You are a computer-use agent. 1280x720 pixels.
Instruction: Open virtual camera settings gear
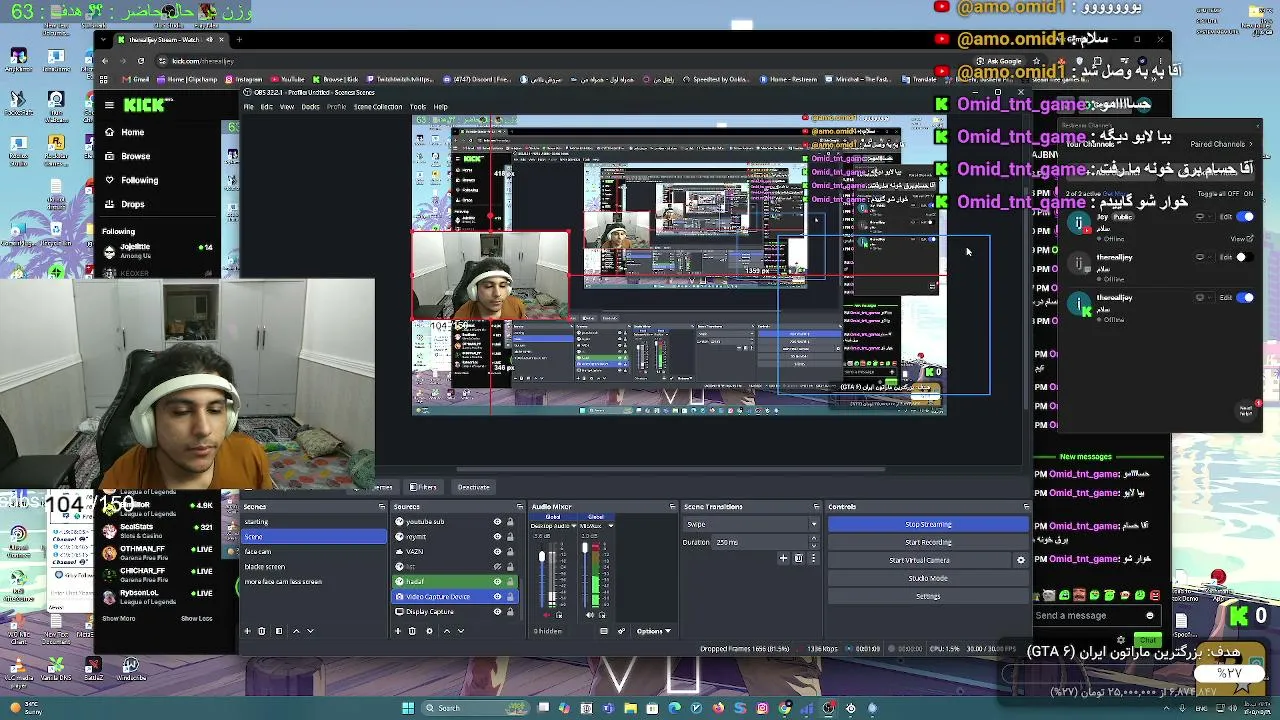click(x=1021, y=560)
